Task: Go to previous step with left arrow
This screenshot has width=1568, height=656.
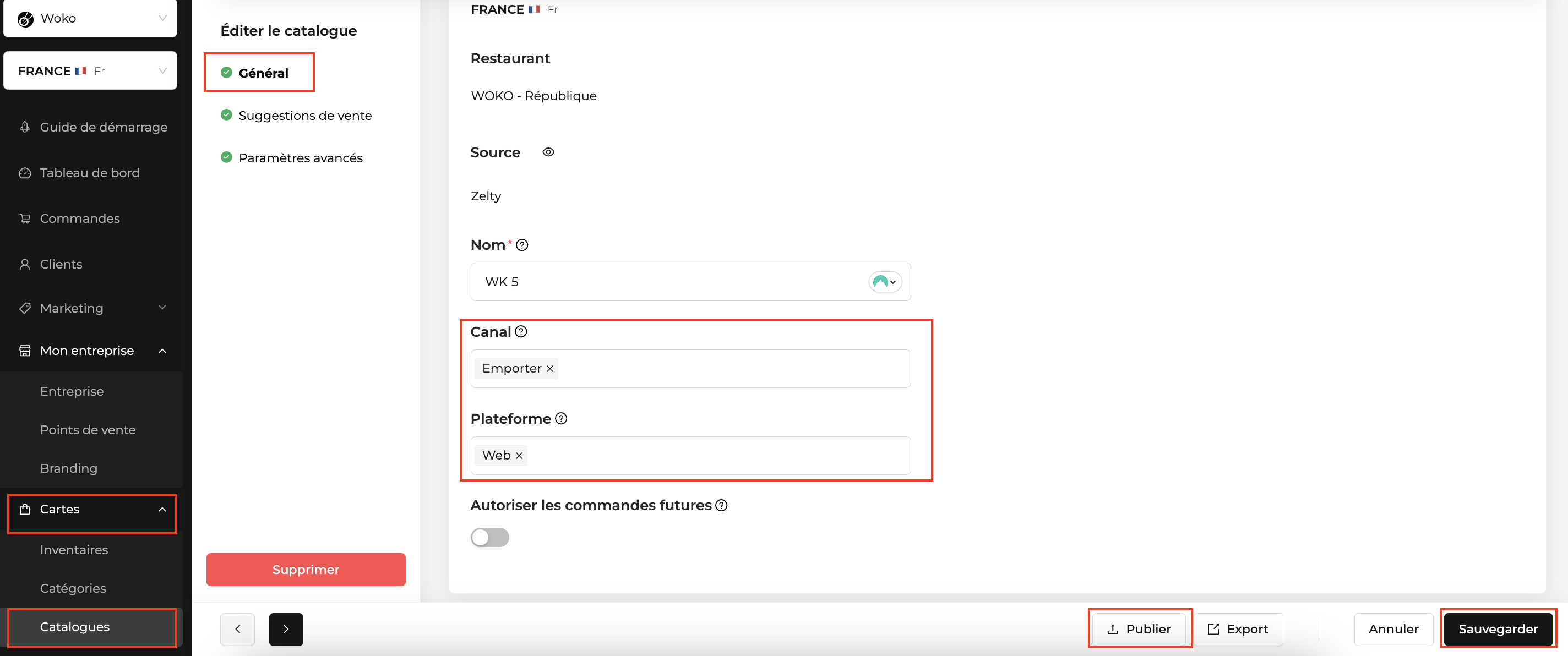Action: (237, 629)
